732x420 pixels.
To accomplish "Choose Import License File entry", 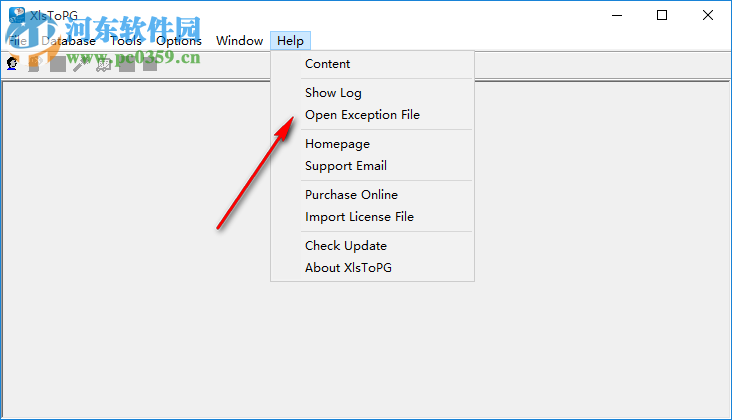I will coord(372,217).
